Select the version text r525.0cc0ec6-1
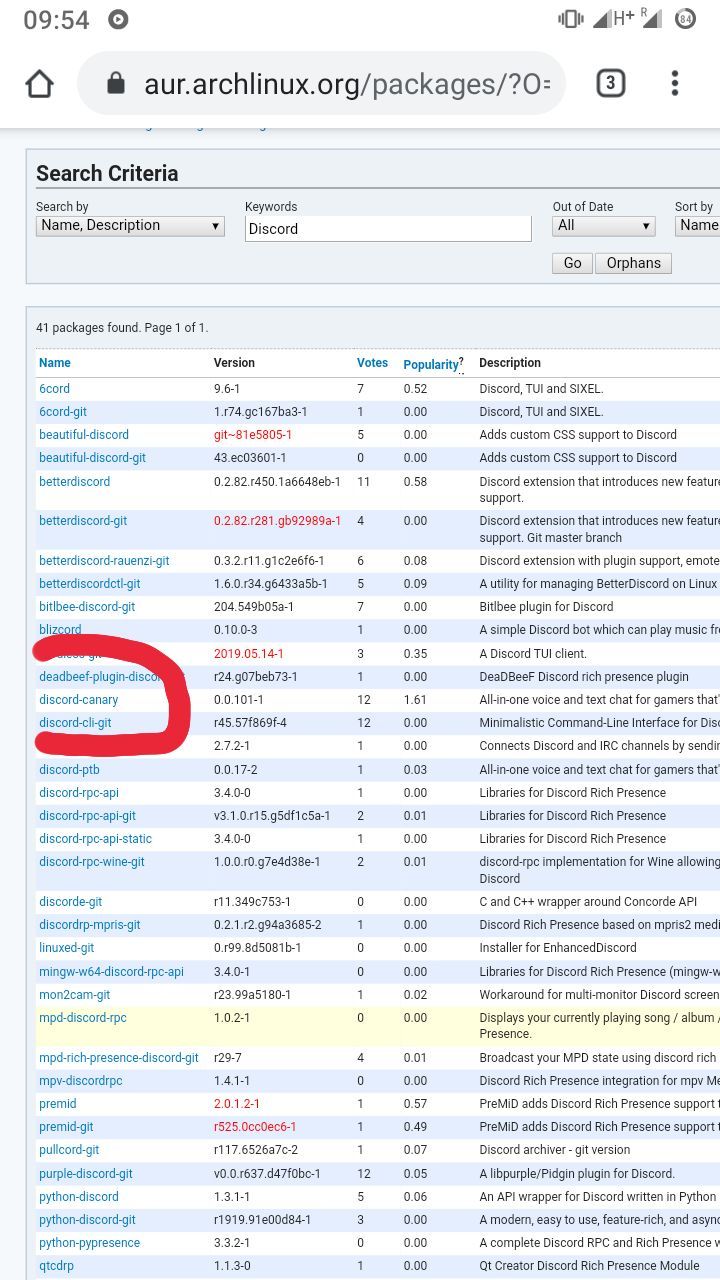720x1280 pixels. click(x=255, y=1127)
